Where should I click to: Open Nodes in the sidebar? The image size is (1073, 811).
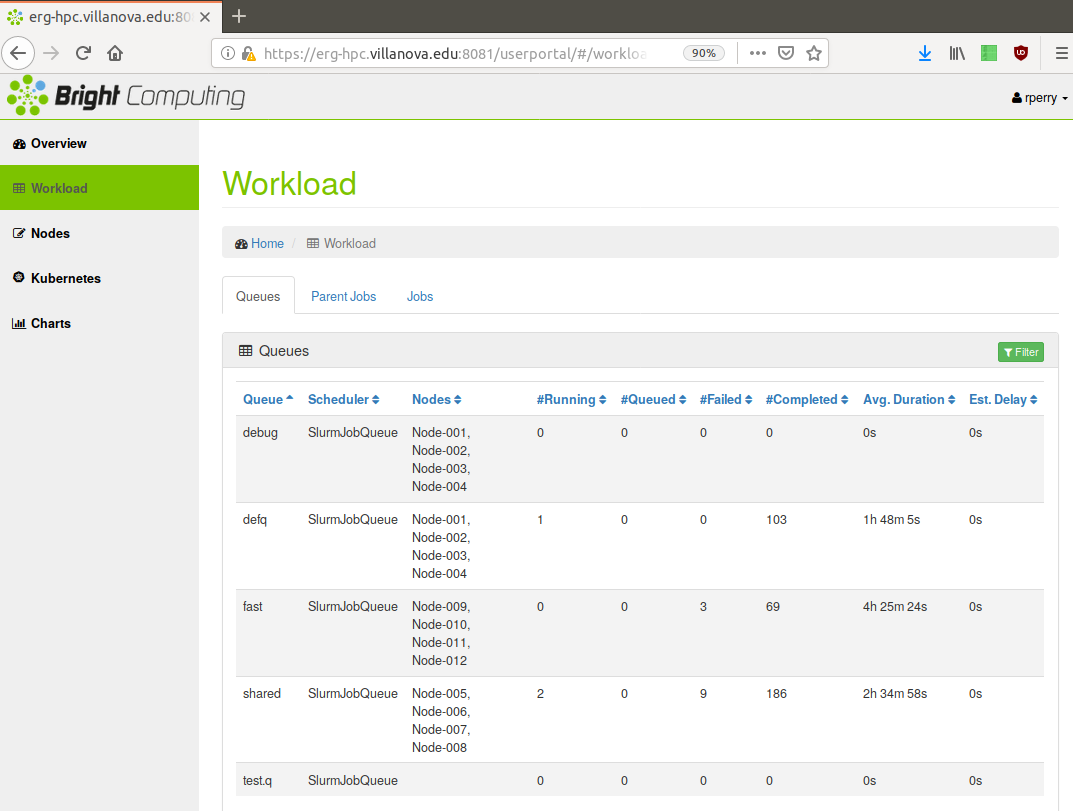[99, 233]
